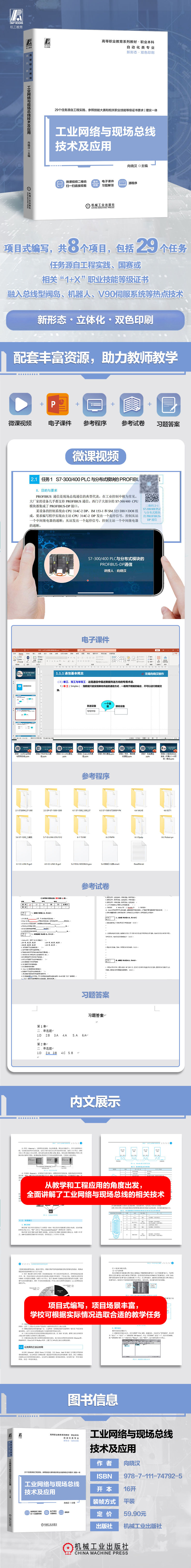Click the 电子课件 section heading

(x=95, y=640)
